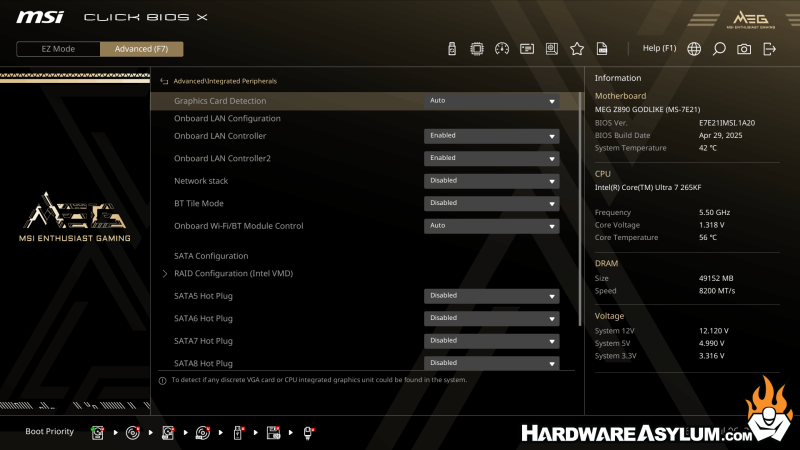Select the Advanced (F7) tab

(141, 49)
